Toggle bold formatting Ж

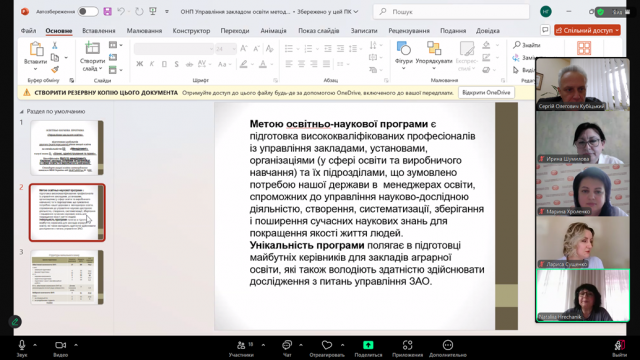(140, 64)
